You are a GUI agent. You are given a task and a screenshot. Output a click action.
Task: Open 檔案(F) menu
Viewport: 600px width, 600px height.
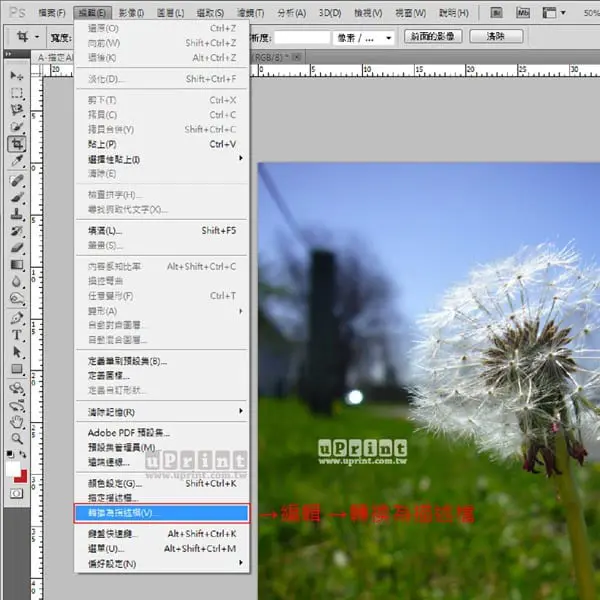click(x=52, y=13)
